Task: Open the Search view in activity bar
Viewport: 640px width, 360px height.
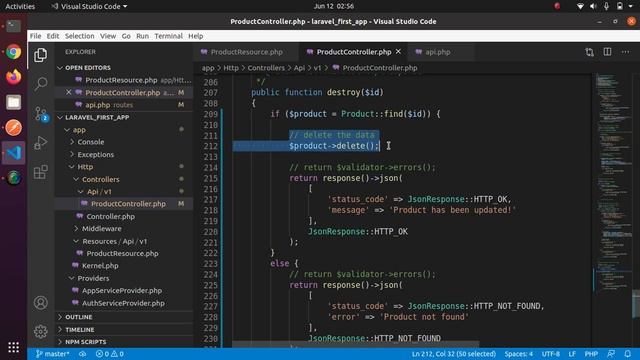Action: click(x=40, y=84)
